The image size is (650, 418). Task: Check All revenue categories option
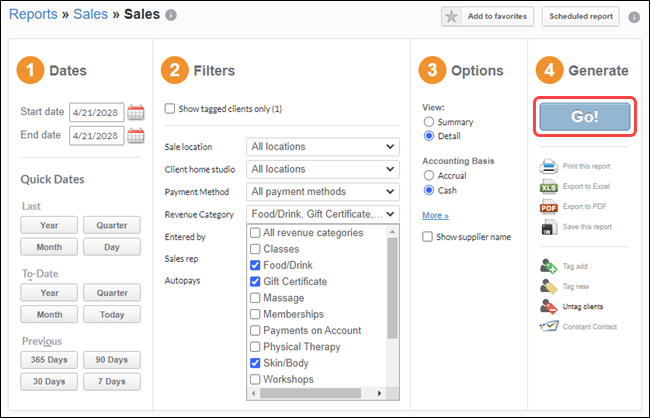point(255,233)
